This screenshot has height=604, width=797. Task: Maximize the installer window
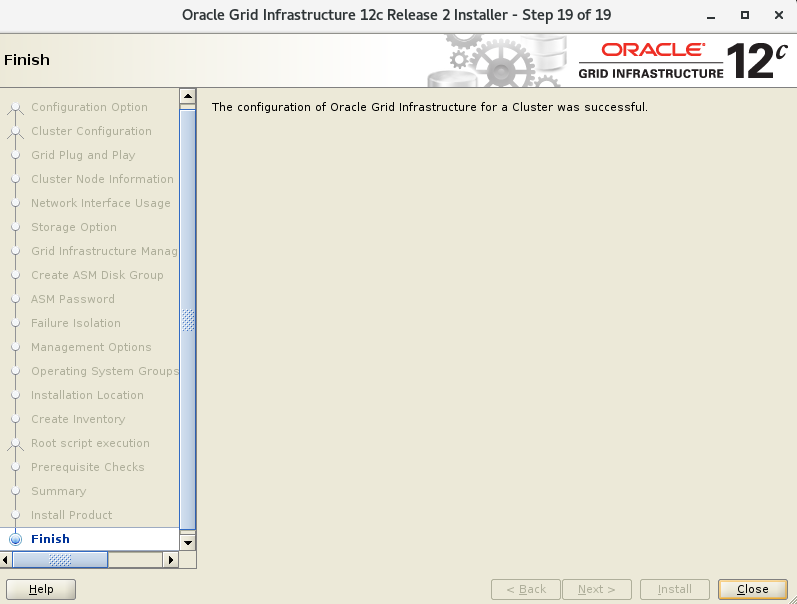click(745, 15)
